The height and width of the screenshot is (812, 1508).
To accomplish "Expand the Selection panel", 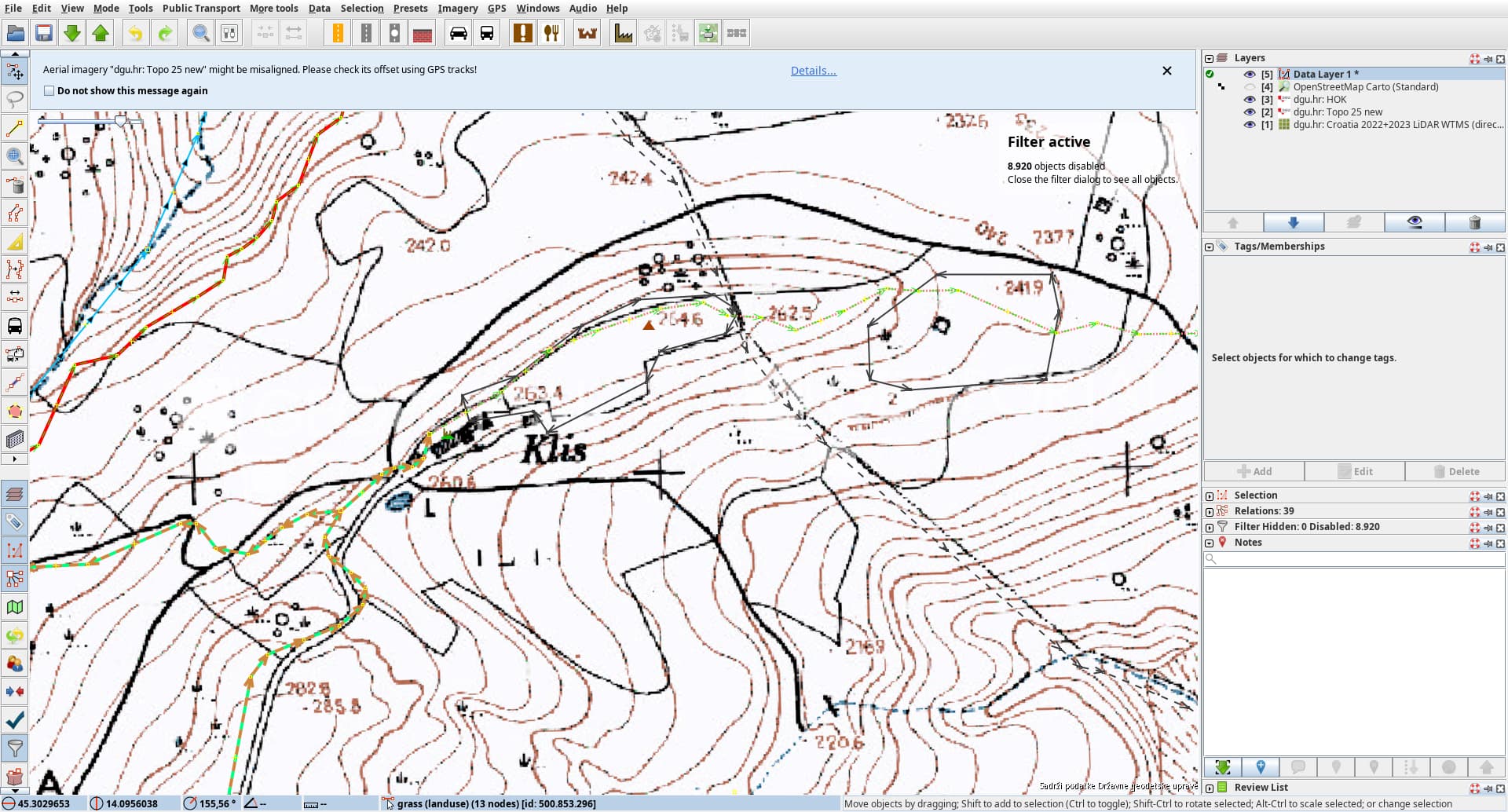I will [1209, 496].
